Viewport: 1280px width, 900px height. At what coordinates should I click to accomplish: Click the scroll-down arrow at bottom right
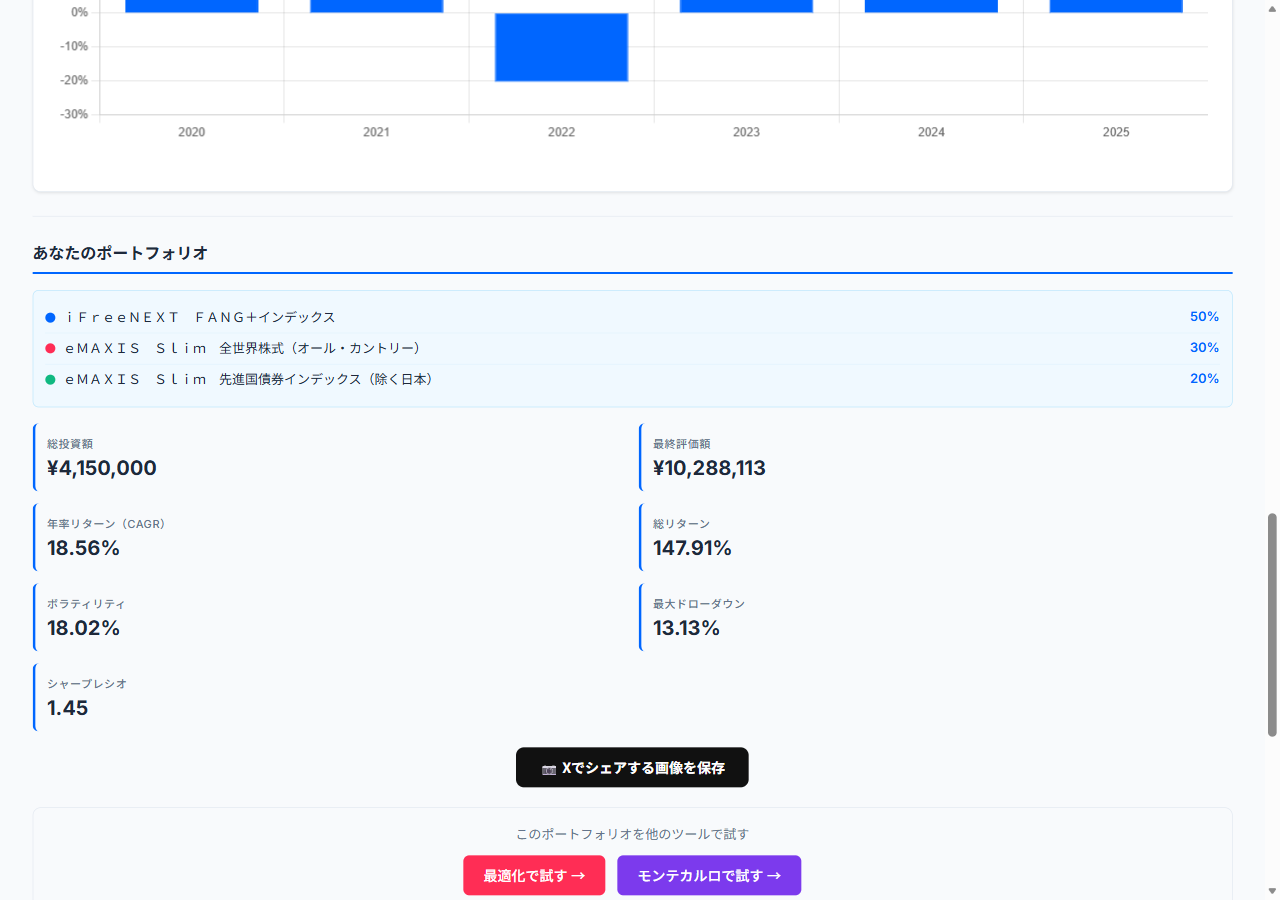pyautogui.click(x=1271, y=890)
